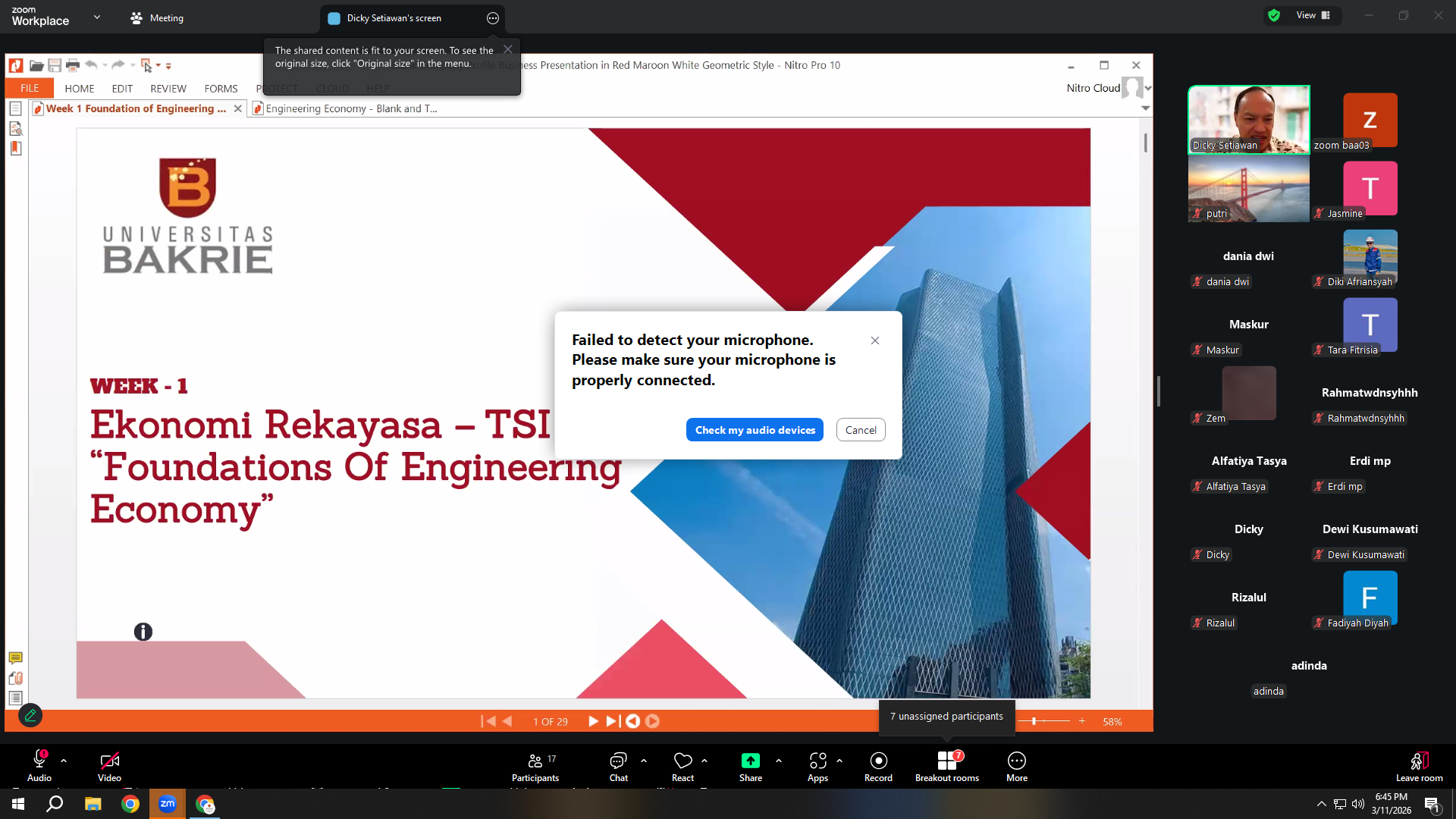Click the Nitro print icon
The height and width of the screenshot is (819, 1456).
tap(73, 66)
